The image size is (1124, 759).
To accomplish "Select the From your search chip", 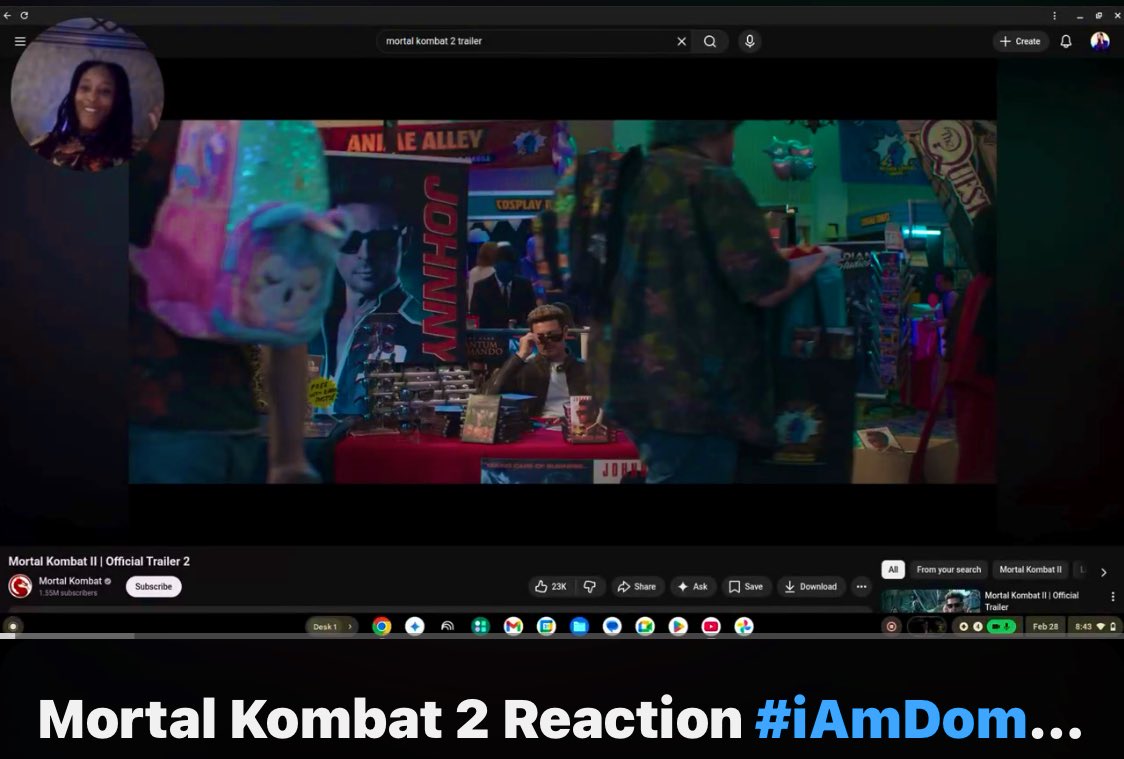I will [948, 570].
